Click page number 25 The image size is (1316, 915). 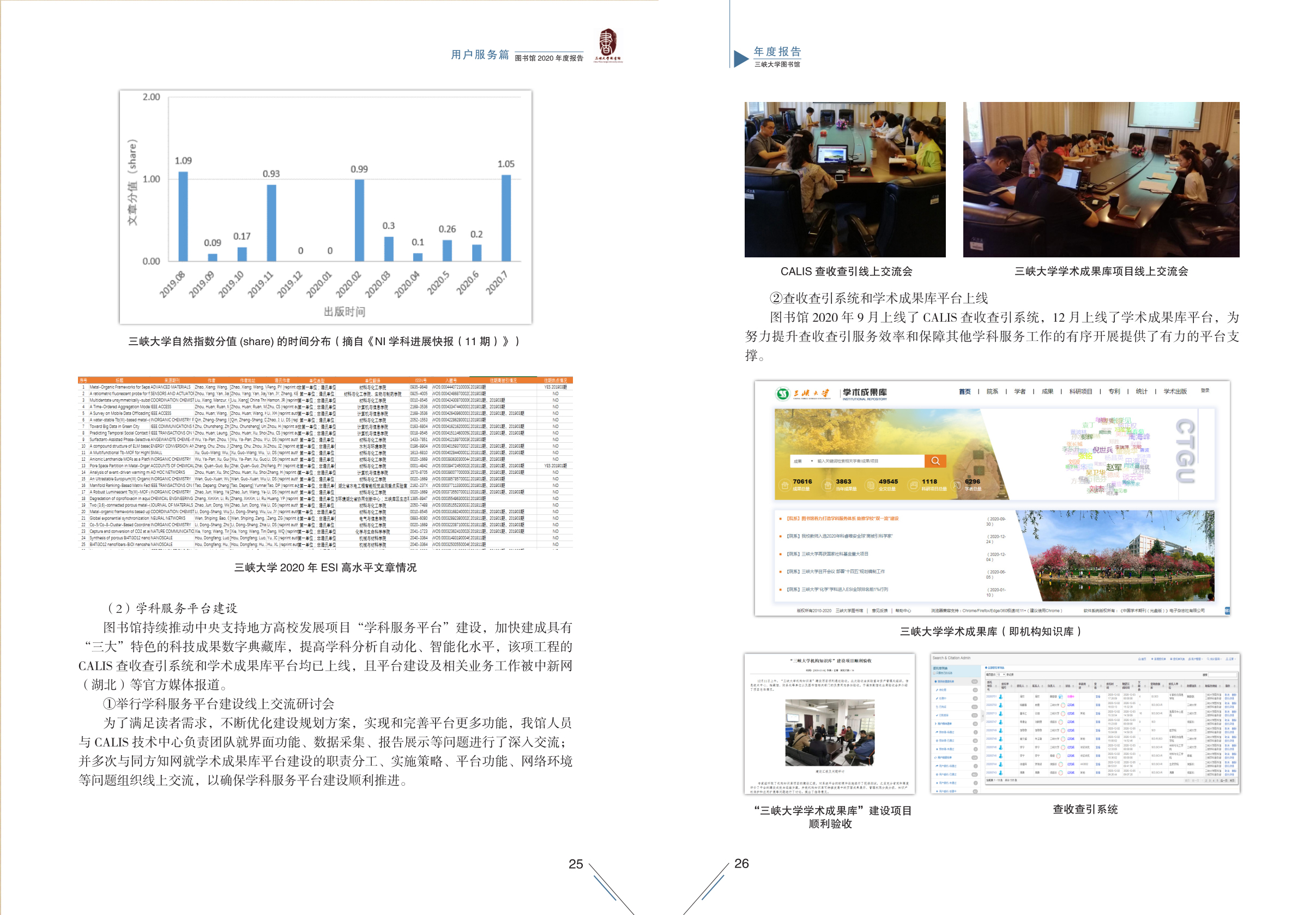[576, 864]
